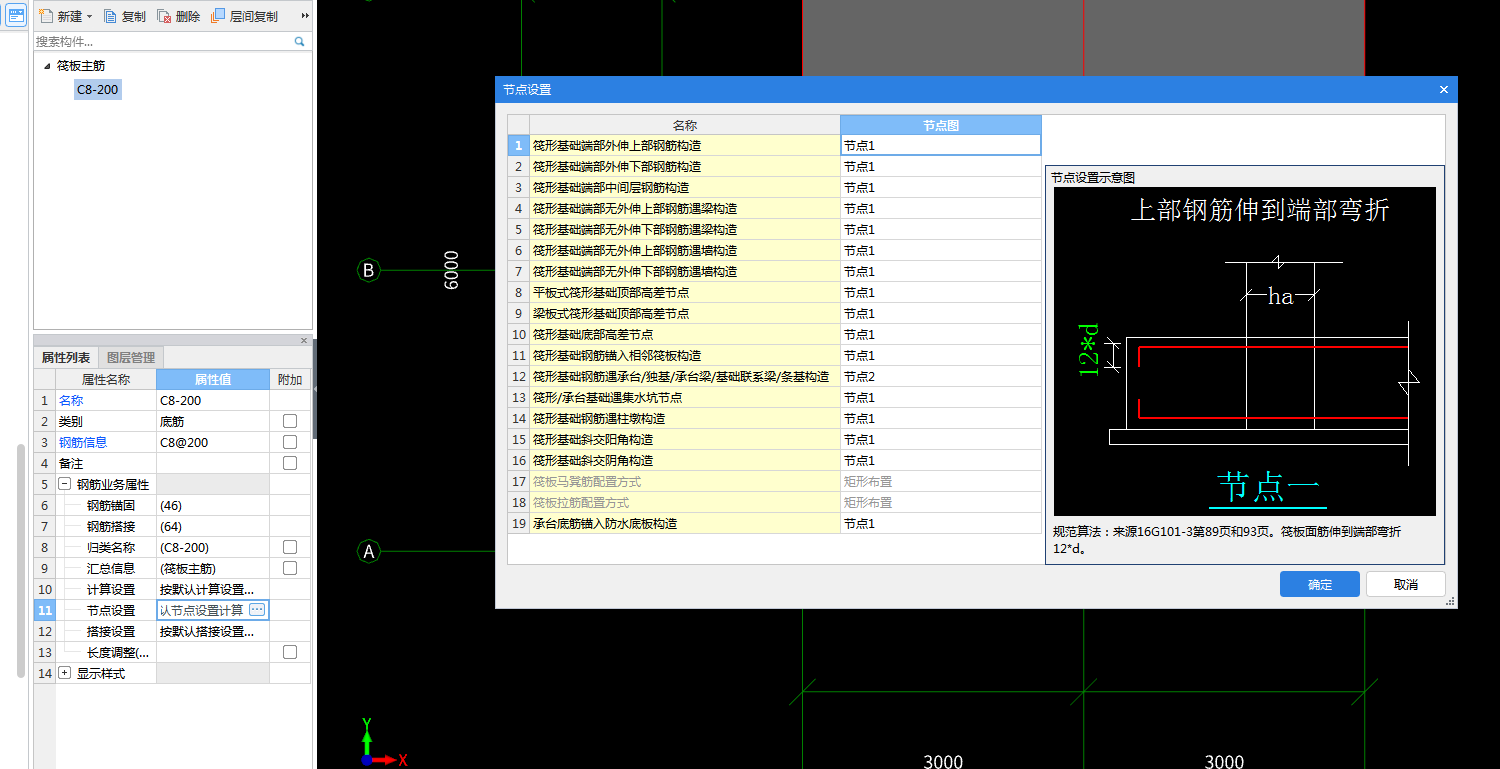Select row 筏形基础斜交阳角构造

[x=685, y=440]
